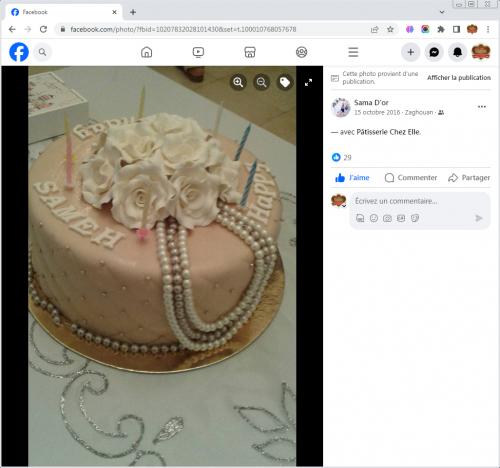This screenshot has width=500, height=468.
Task: Click the J'aime like button
Action: pos(352,178)
